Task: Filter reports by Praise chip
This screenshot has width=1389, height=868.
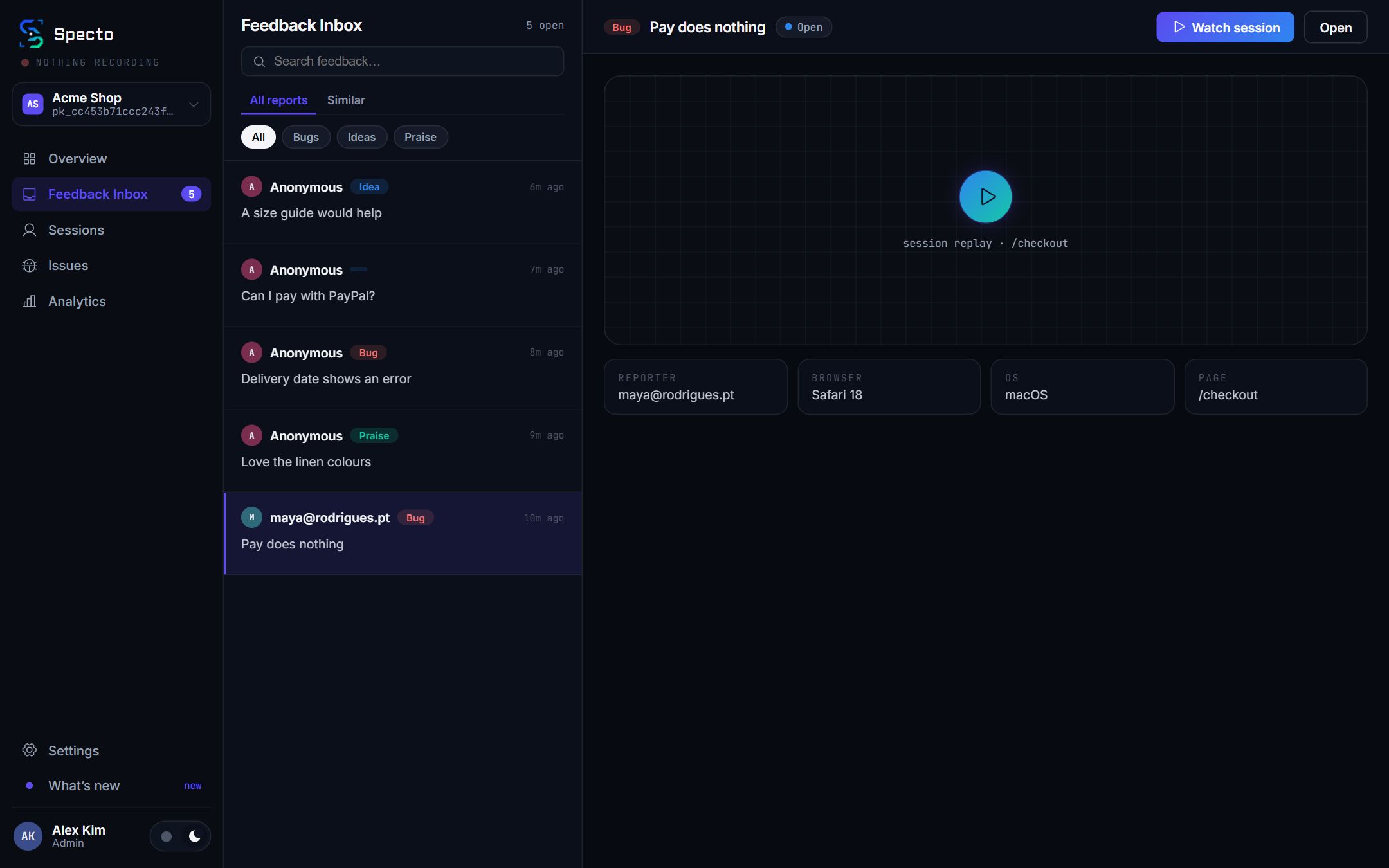Action: click(421, 137)
